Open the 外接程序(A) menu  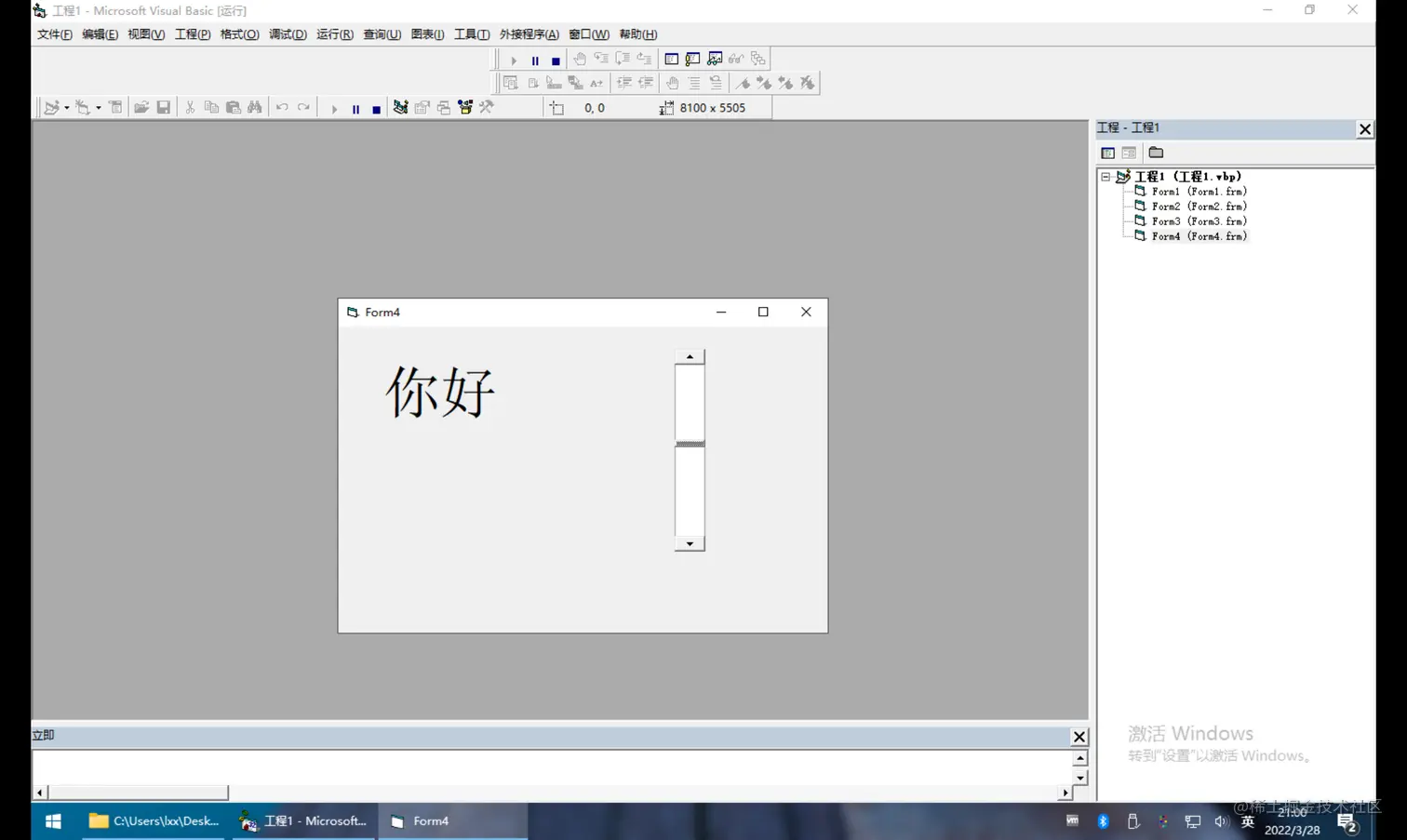point(529,34)
